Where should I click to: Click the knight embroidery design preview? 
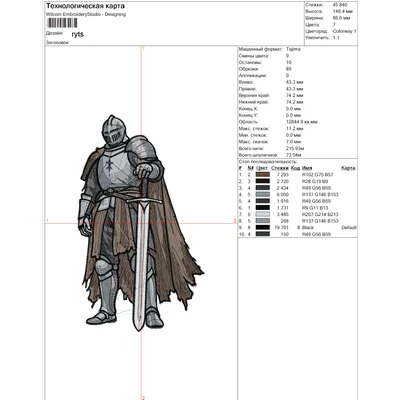pos(141,223)
